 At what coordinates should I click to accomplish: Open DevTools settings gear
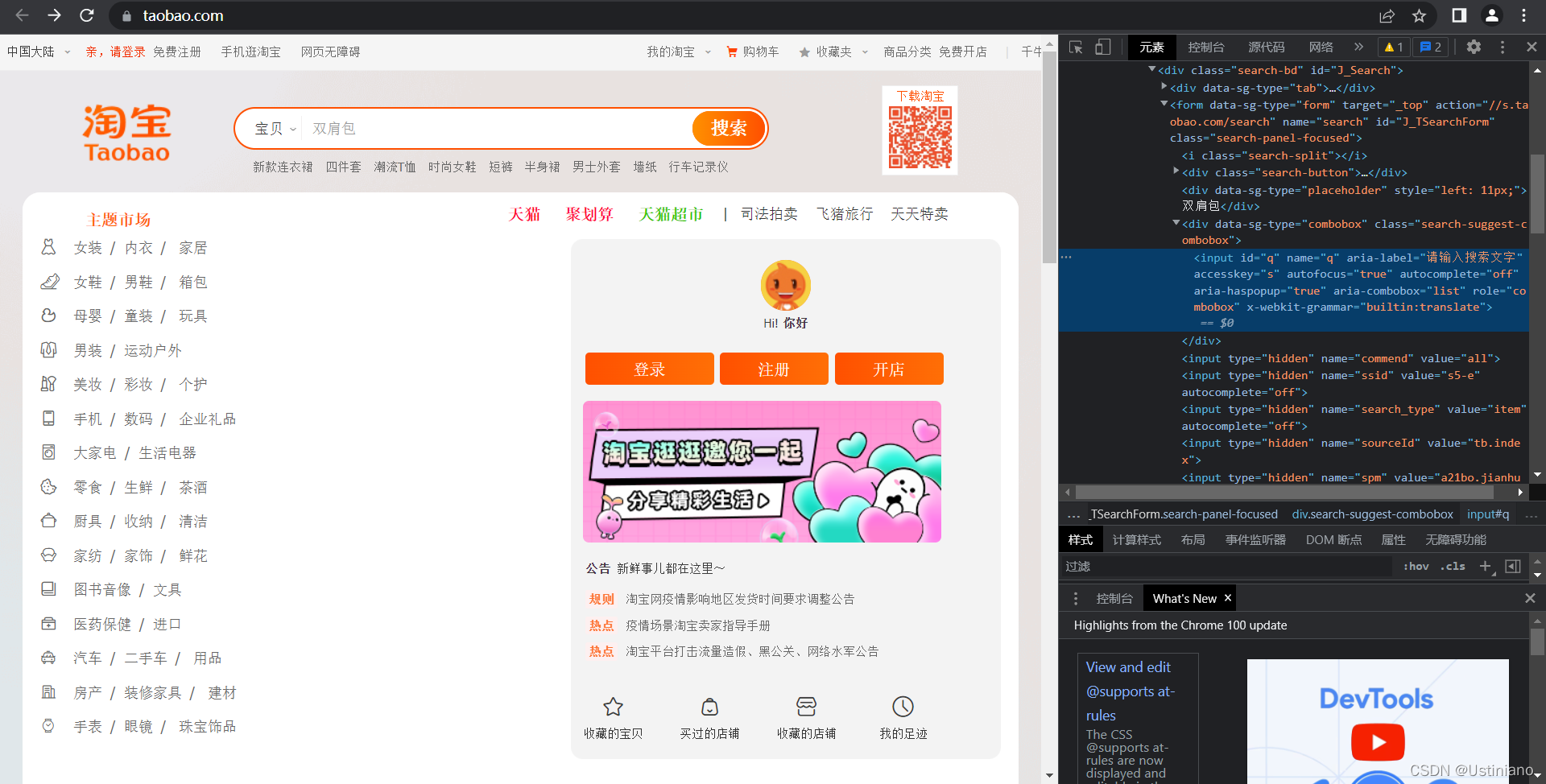coord(1474,47)
